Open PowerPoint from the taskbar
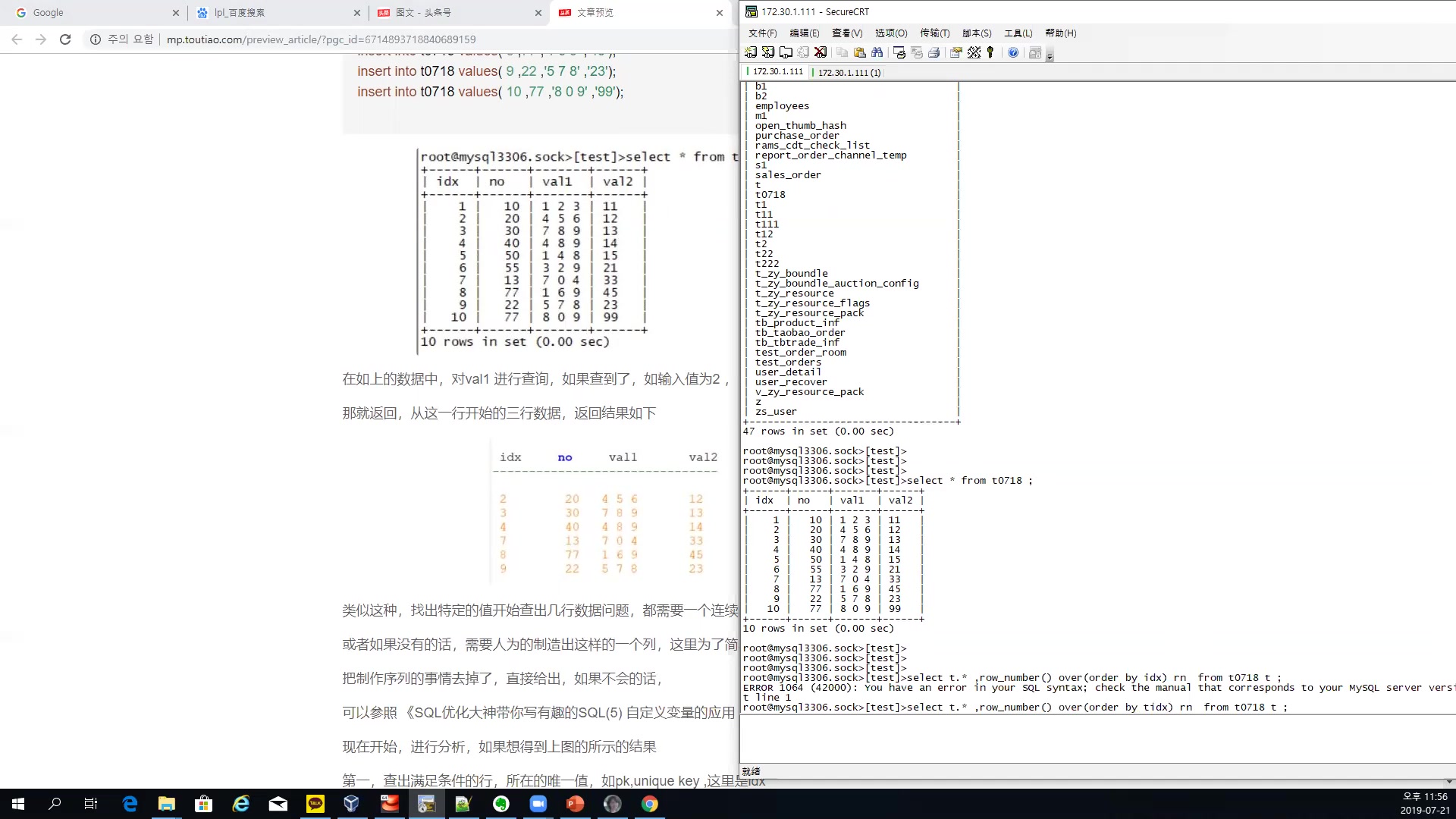This screenshot has width=1456, height=819. coord(576,804)
